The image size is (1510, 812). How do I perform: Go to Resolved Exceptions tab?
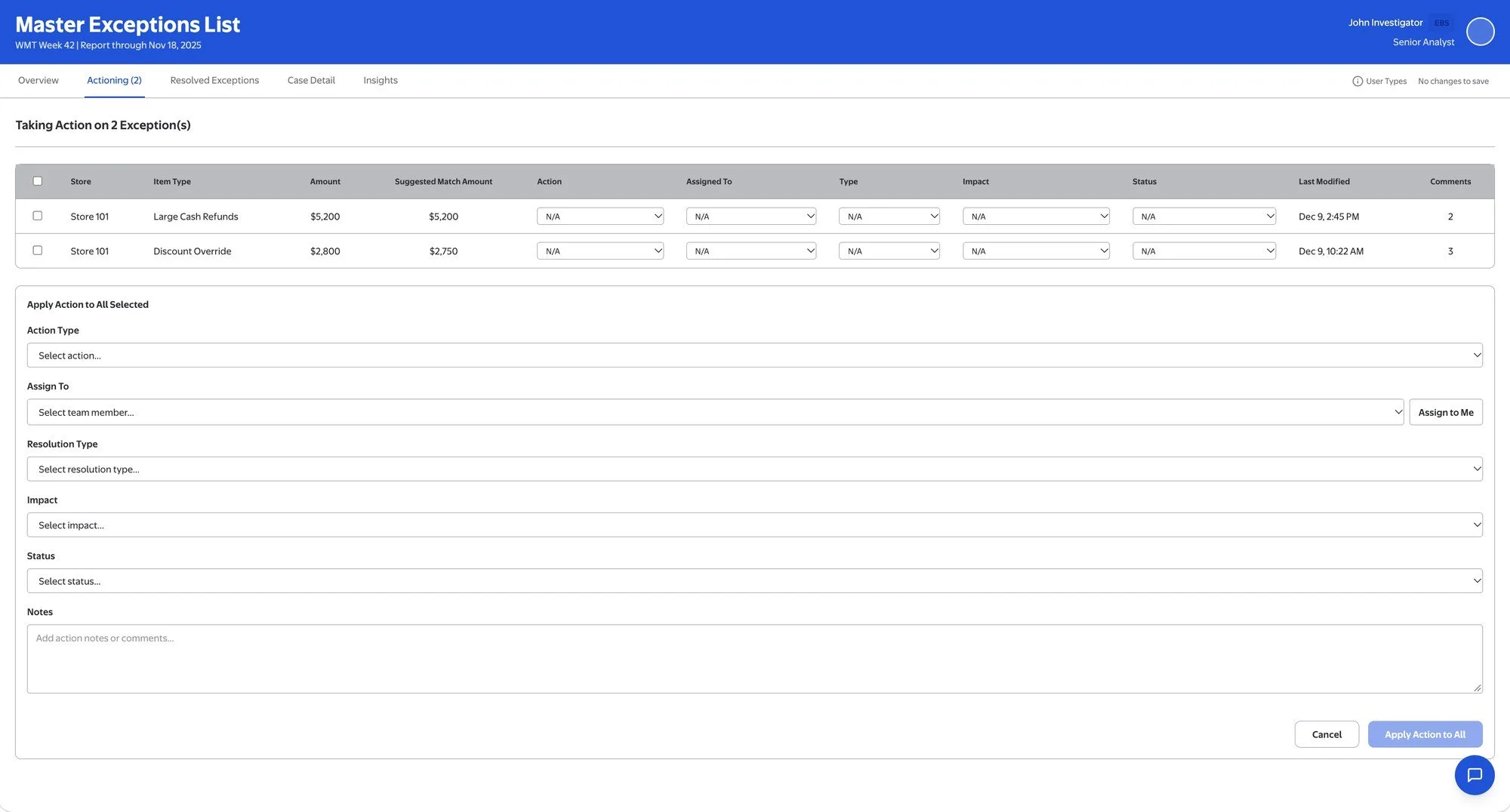(x=214, y=81)
